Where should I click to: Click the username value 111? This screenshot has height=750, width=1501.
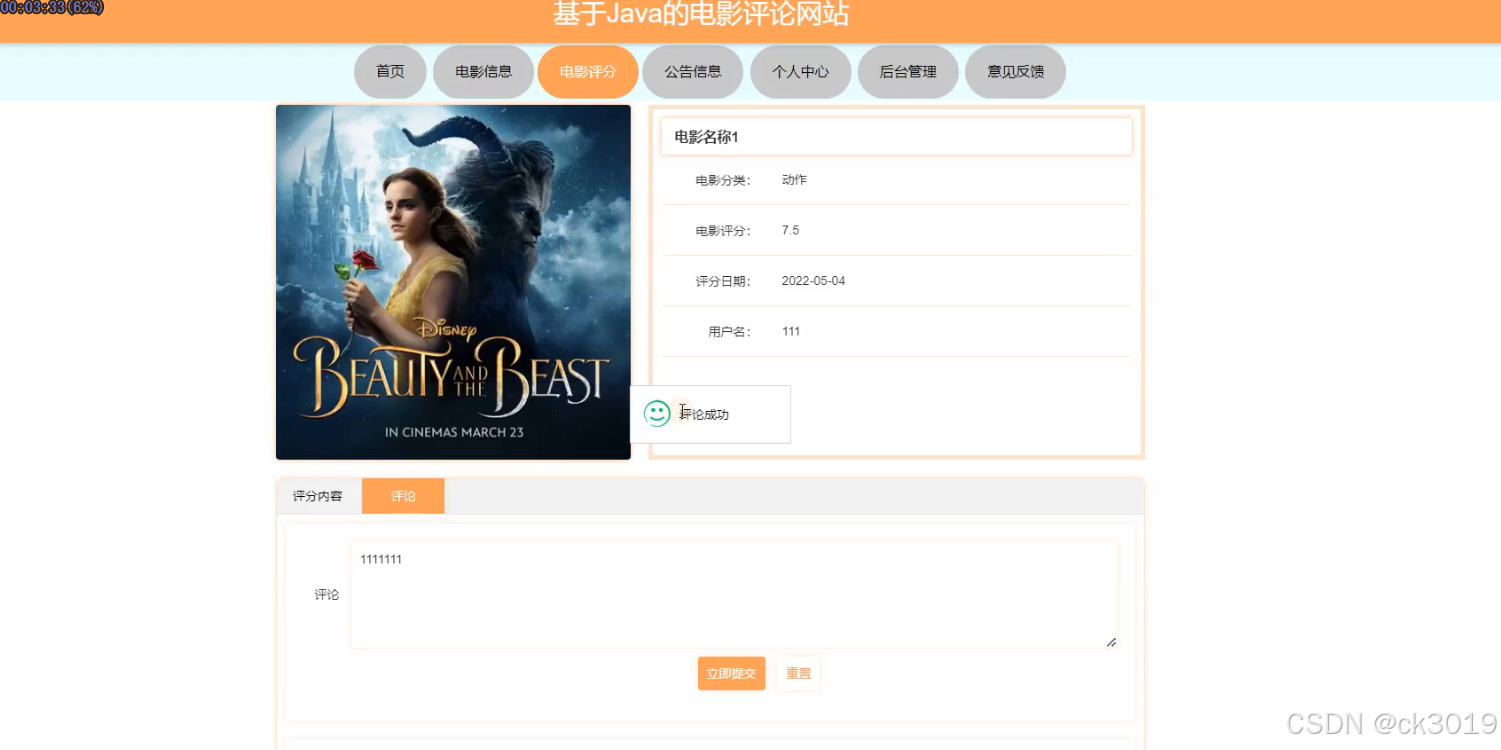(791, 331)
